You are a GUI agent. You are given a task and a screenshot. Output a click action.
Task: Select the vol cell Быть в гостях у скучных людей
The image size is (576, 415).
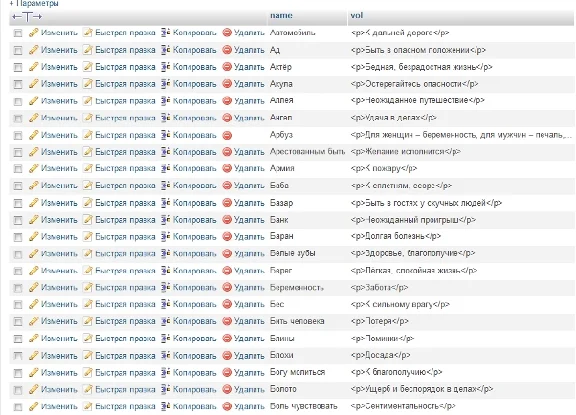426,203
